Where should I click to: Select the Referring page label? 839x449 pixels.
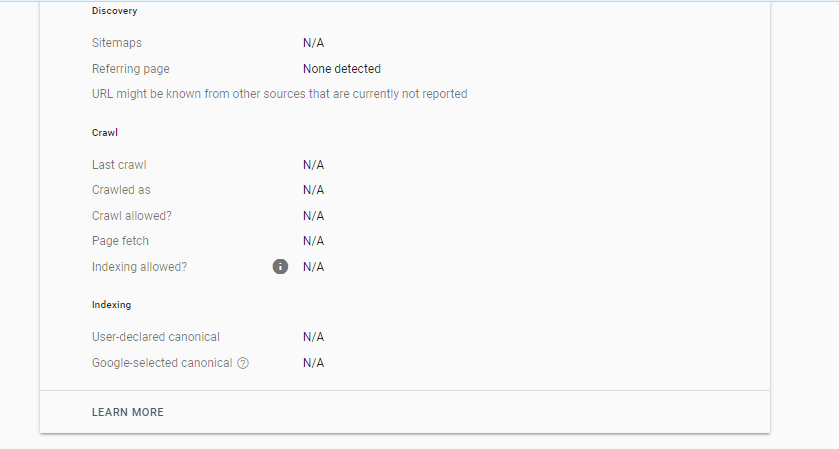pos(131,69)
